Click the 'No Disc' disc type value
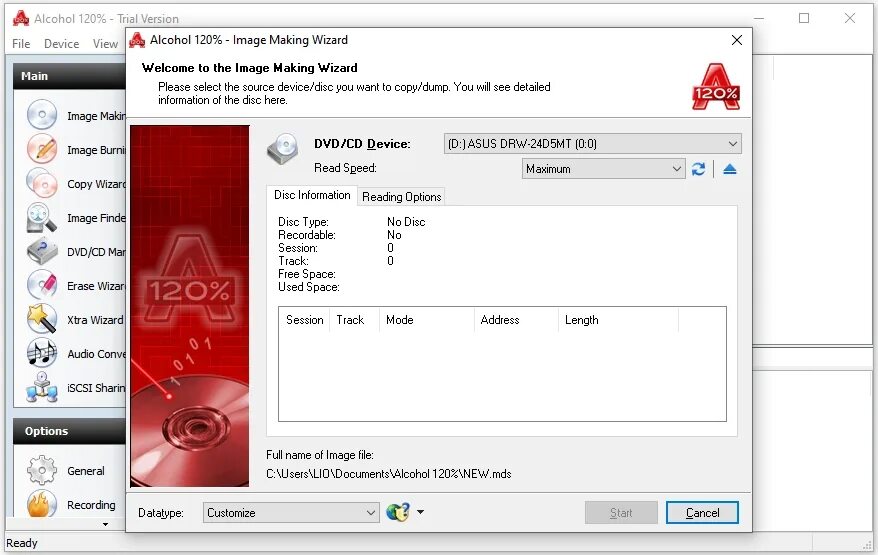 coord(406,222)
